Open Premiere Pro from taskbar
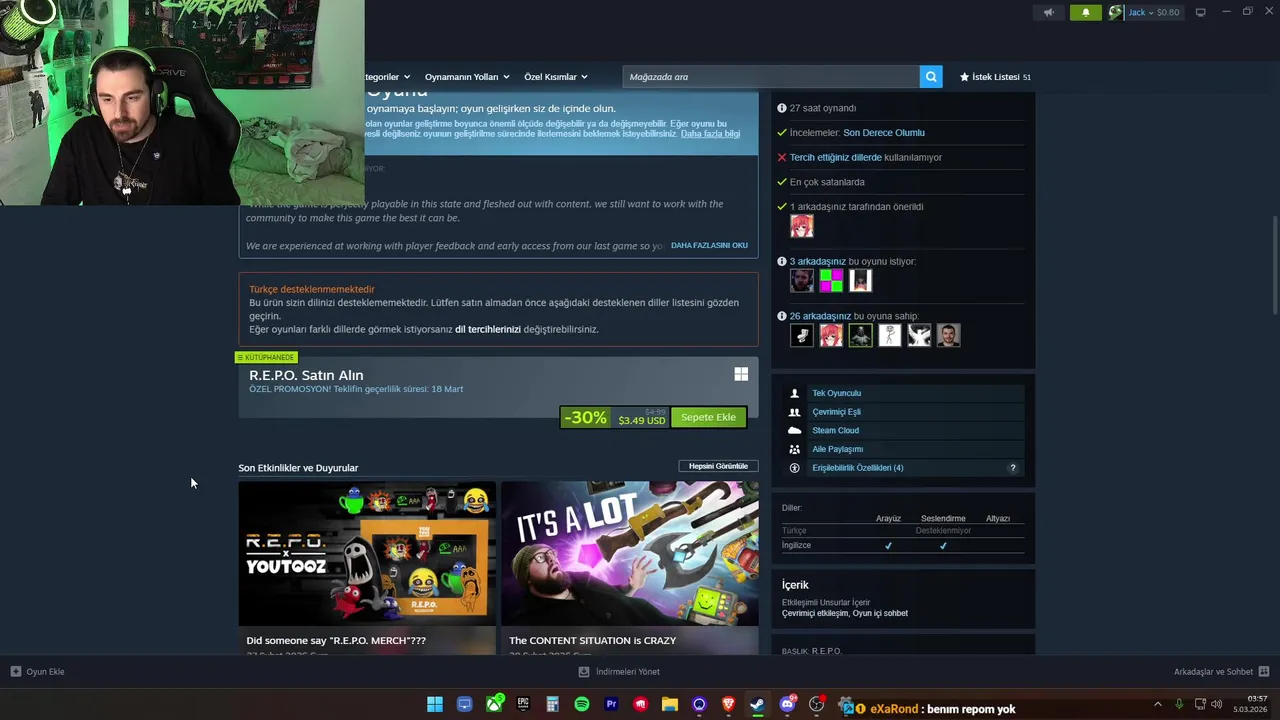Image resolution: width=1280 pixels, height=720 pixels. click(x=611, y=705)
